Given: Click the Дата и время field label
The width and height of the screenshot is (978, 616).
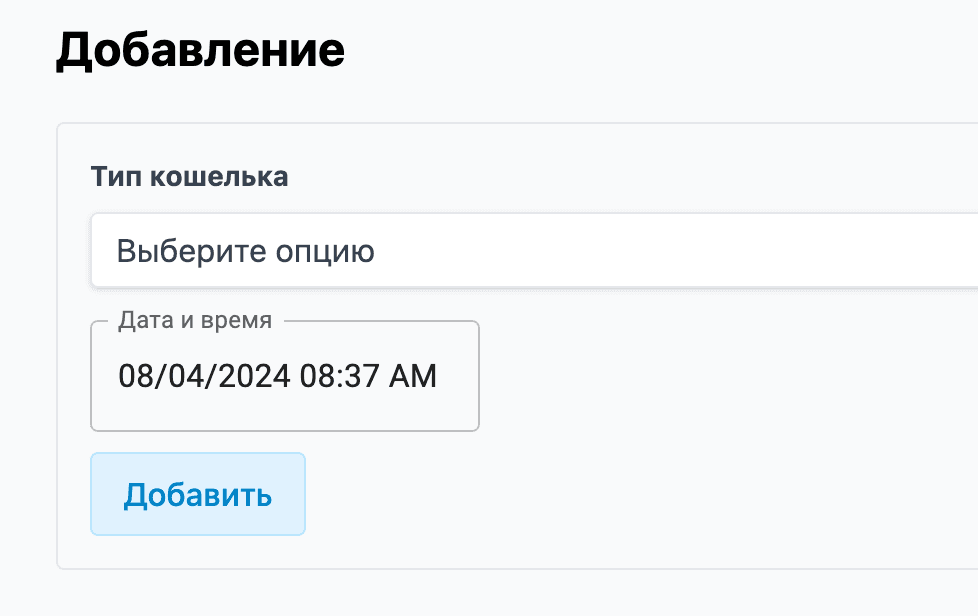Looking at the screenshot, I should pyautogui.click(x=194, y=320).
